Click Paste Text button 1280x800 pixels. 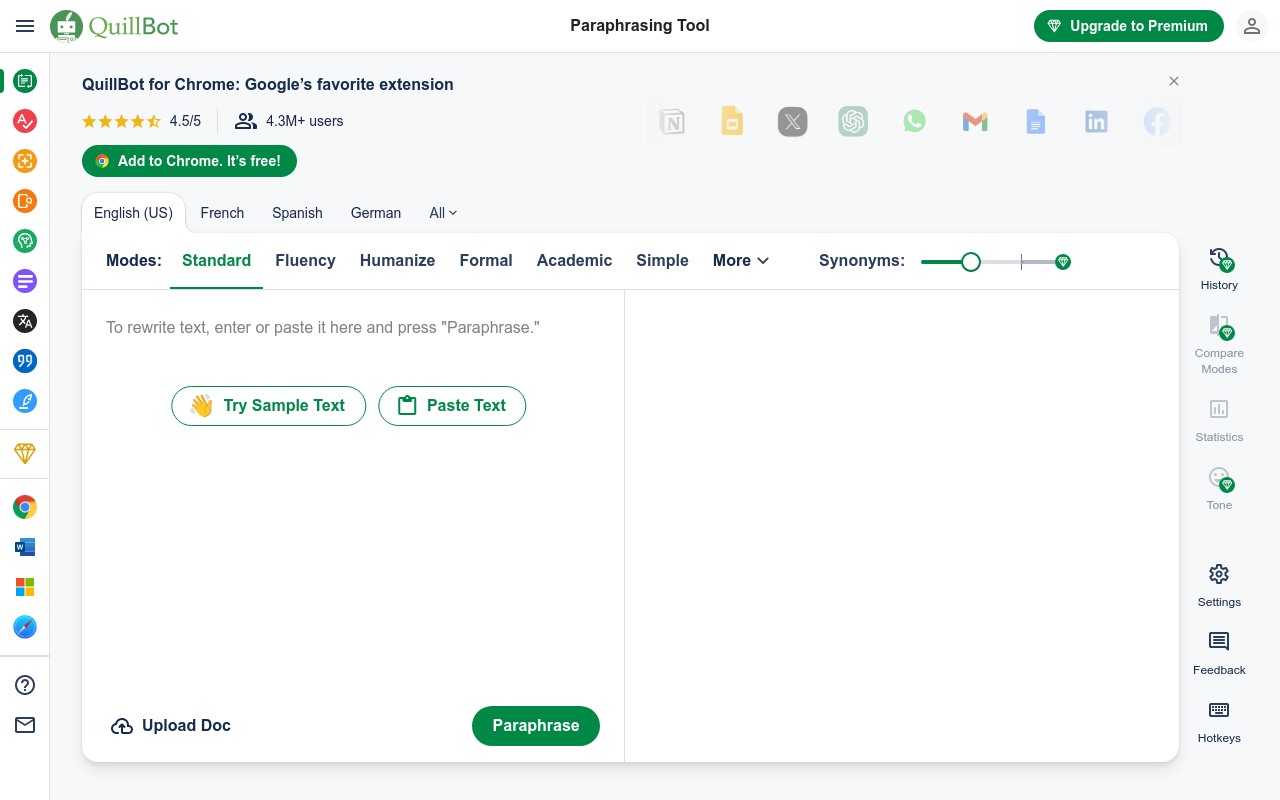tap(452, 406)
